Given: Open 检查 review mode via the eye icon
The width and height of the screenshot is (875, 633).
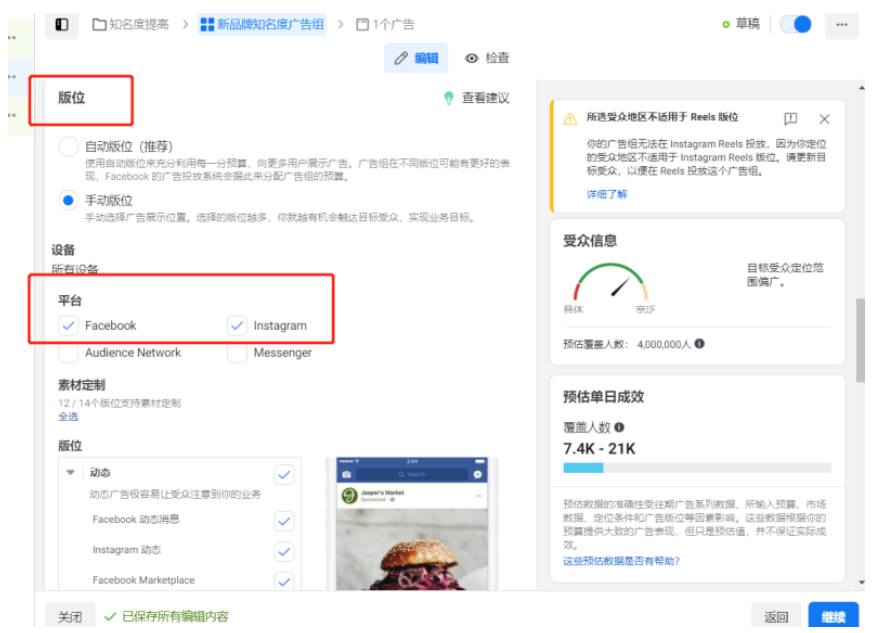Looking at the screenshot, I should [473, 57].
